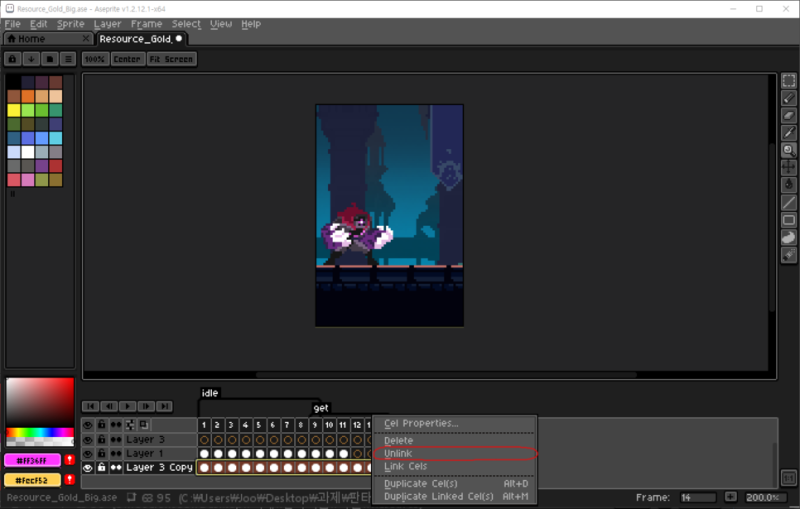
Task: Go to the previous frame
Action: [109, 406]
